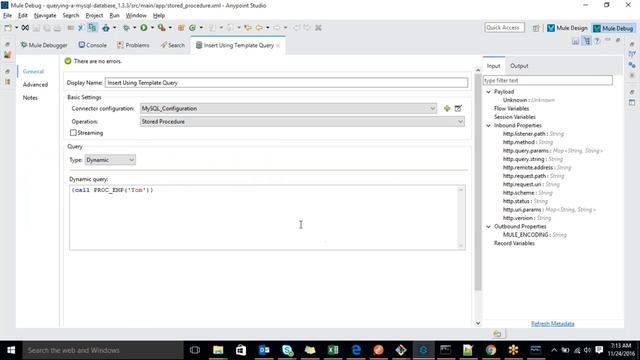Collapse the Outbound Properties node
This screenshot has height=360, width=640.
click(489, 227)
